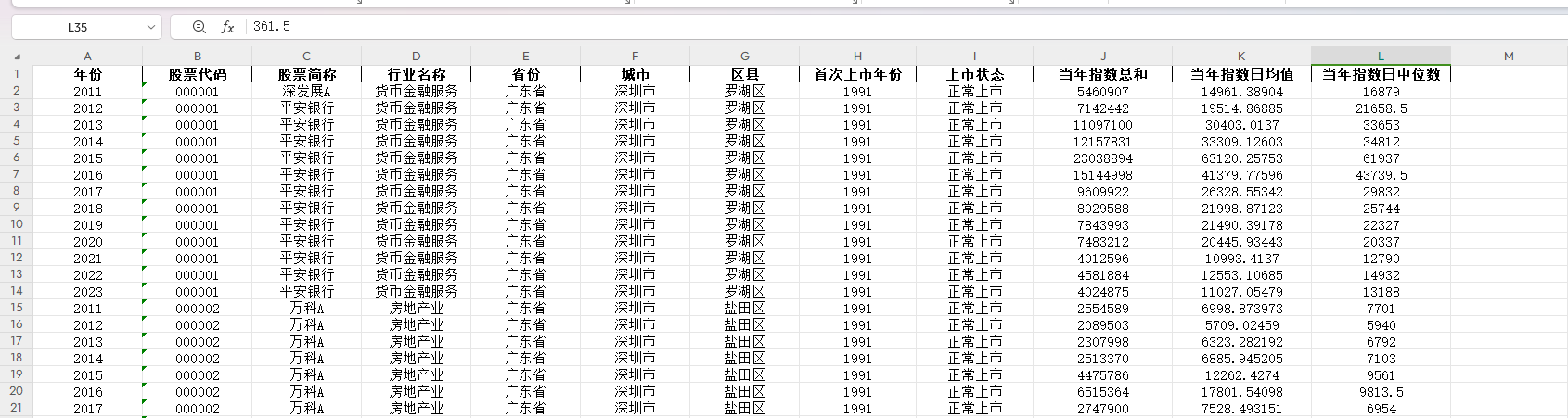The width and height of the screenshot is (1568, 418).
Task: Click the cell with value 9609922
Action: (1103, 192)
